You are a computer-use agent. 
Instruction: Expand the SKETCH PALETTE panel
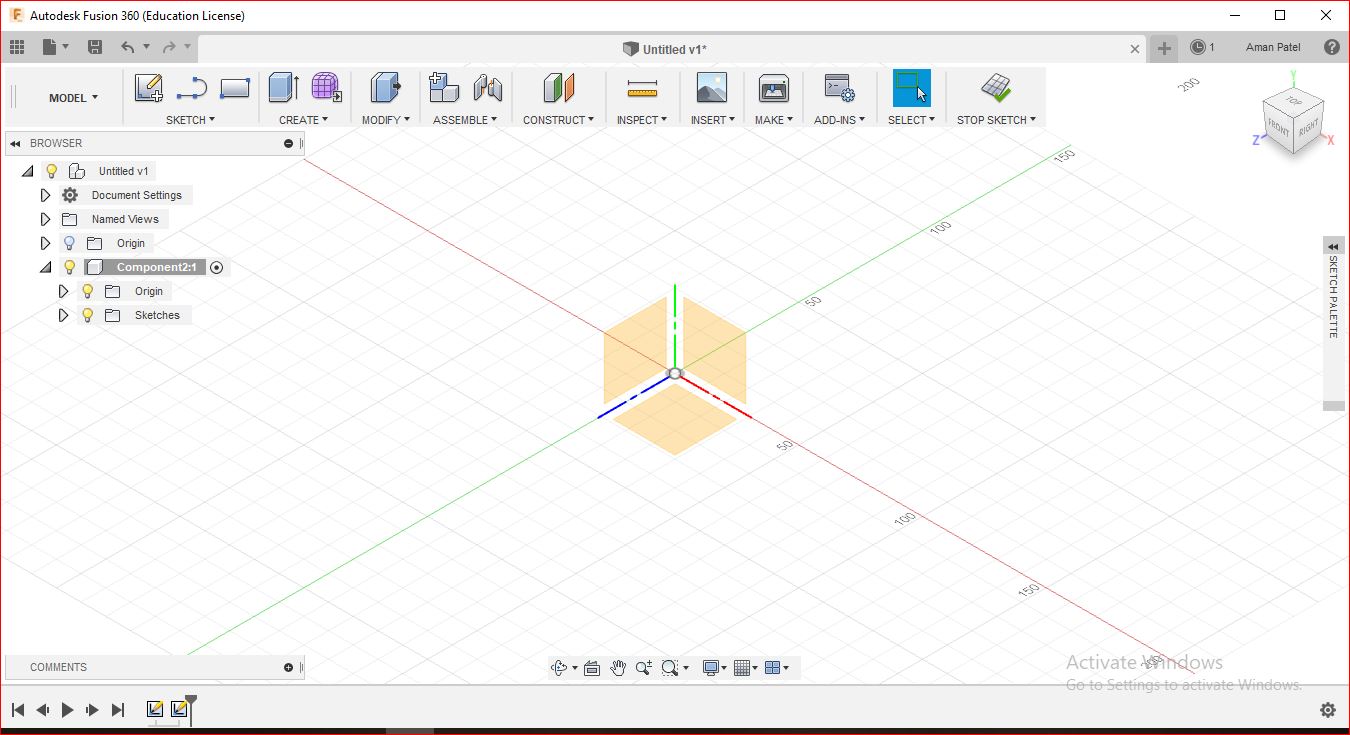[x=1333, y=247]
